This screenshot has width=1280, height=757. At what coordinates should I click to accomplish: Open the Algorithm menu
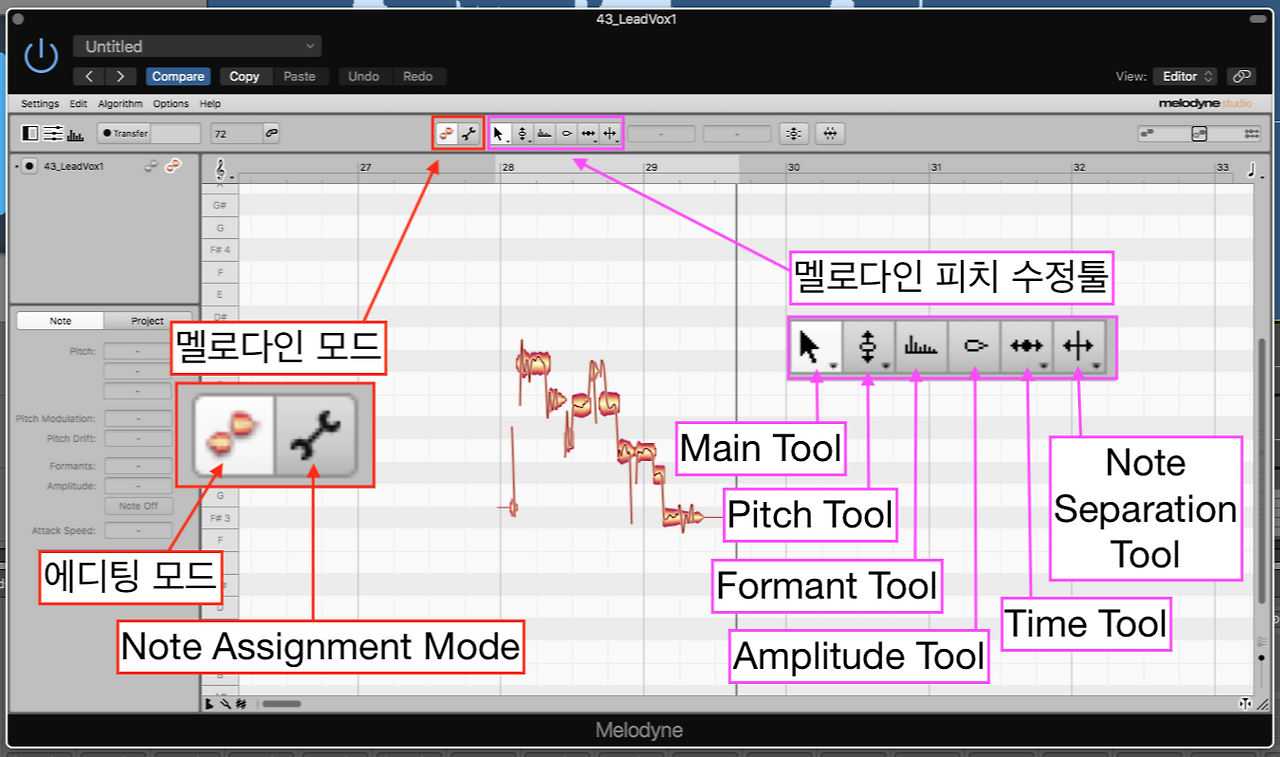pos(120,104)
